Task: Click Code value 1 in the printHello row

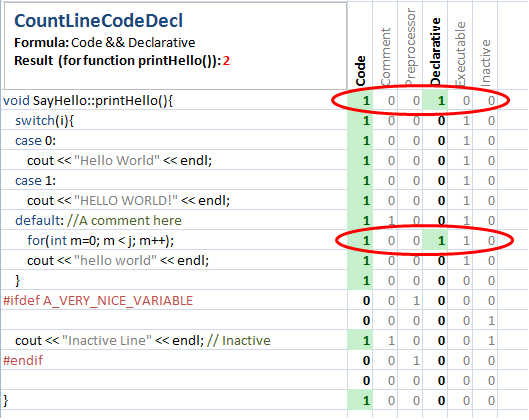Action: click(x=366, y=101)
